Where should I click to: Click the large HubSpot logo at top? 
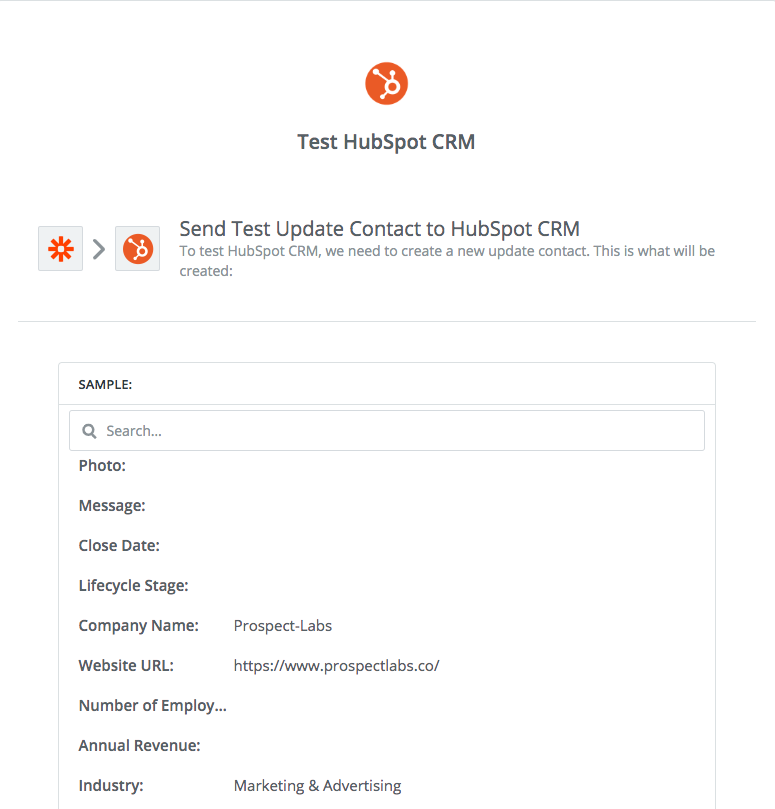386,84
